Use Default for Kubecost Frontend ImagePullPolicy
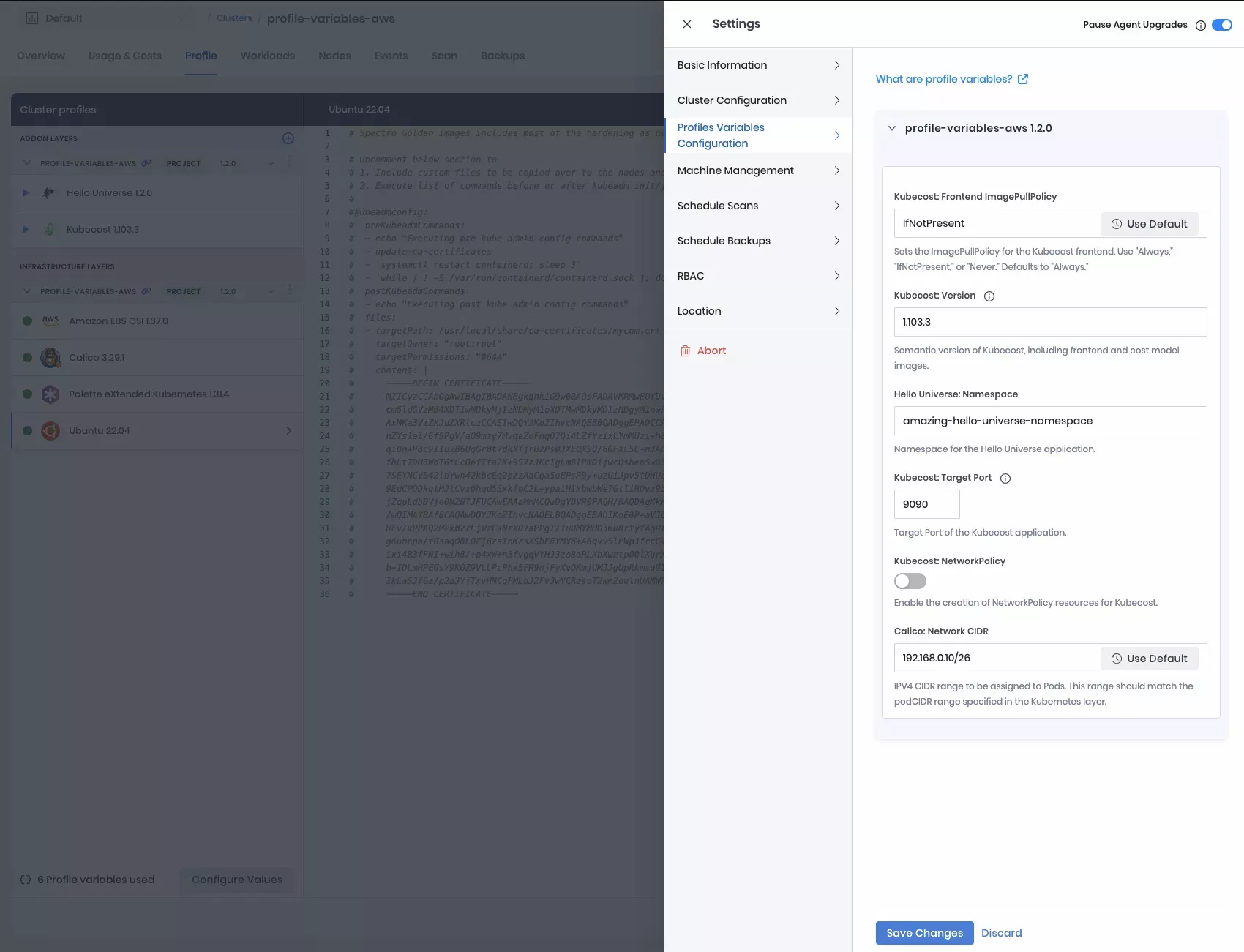 point(1149,224)
